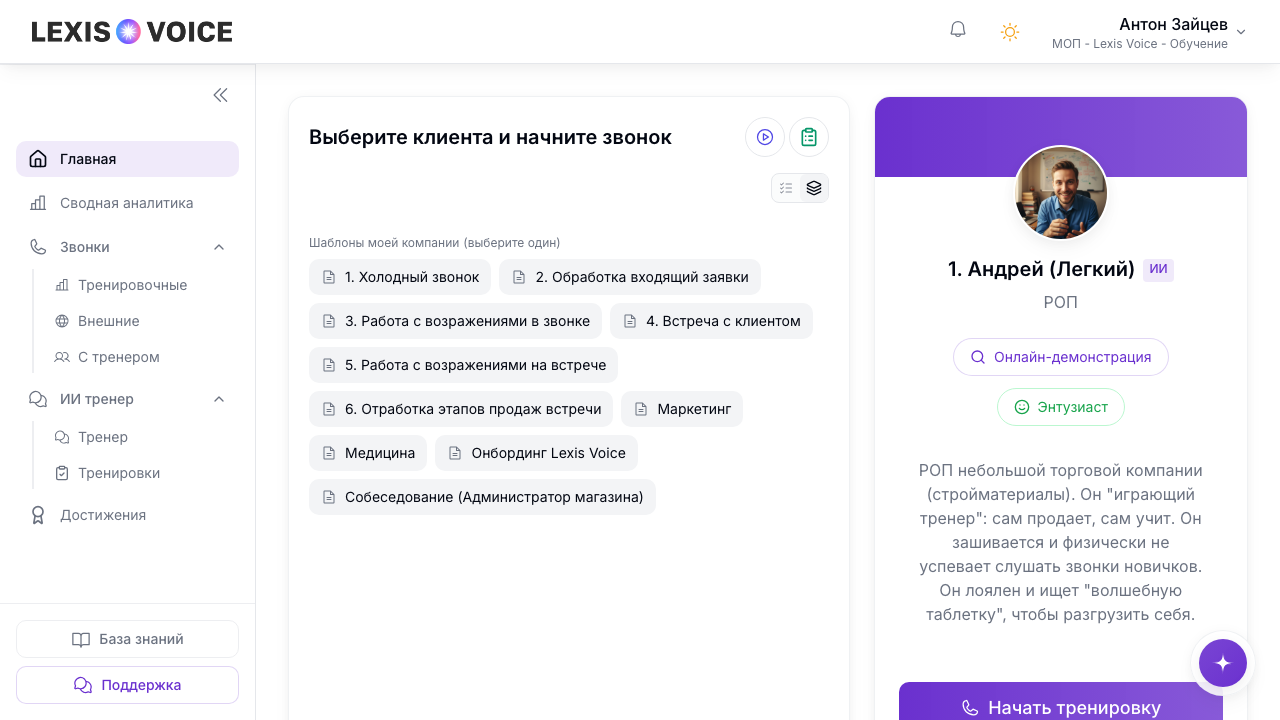Screen dimensions: 1280x720
Task: Click the book icon in База знаний
Action: (81, 639)
